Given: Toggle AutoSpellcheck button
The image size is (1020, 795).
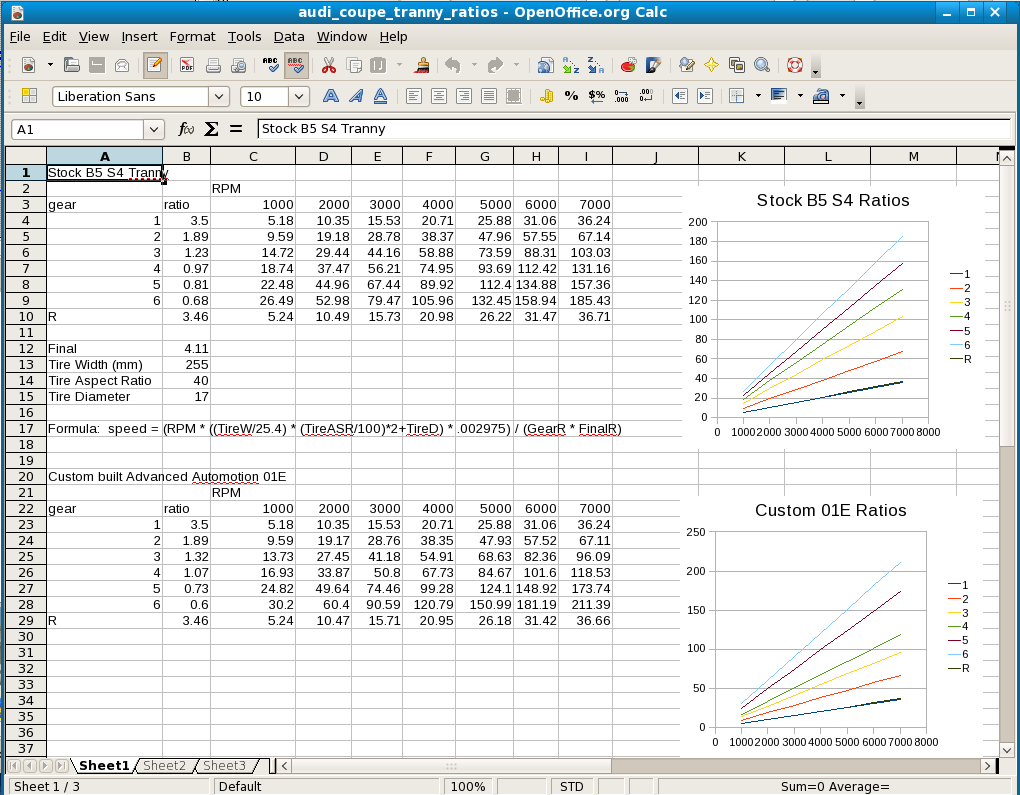Looking at the screenshot, I should coord(296,66).
